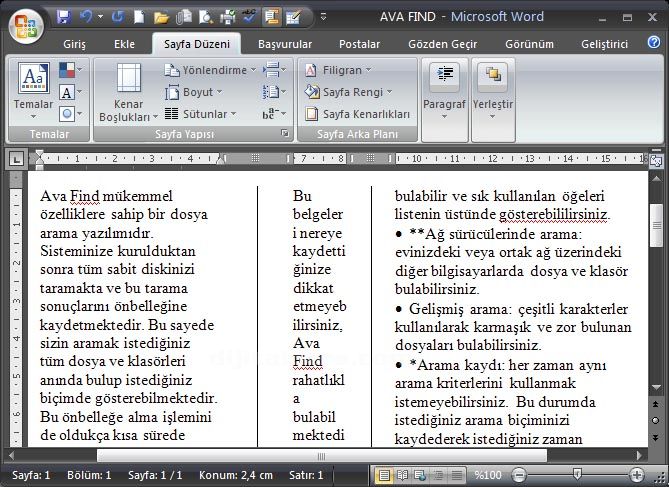Select the Sayfa Düzeni tab
Screen dimensions: 669x487
pyautogui.click(x=197, y=44)
